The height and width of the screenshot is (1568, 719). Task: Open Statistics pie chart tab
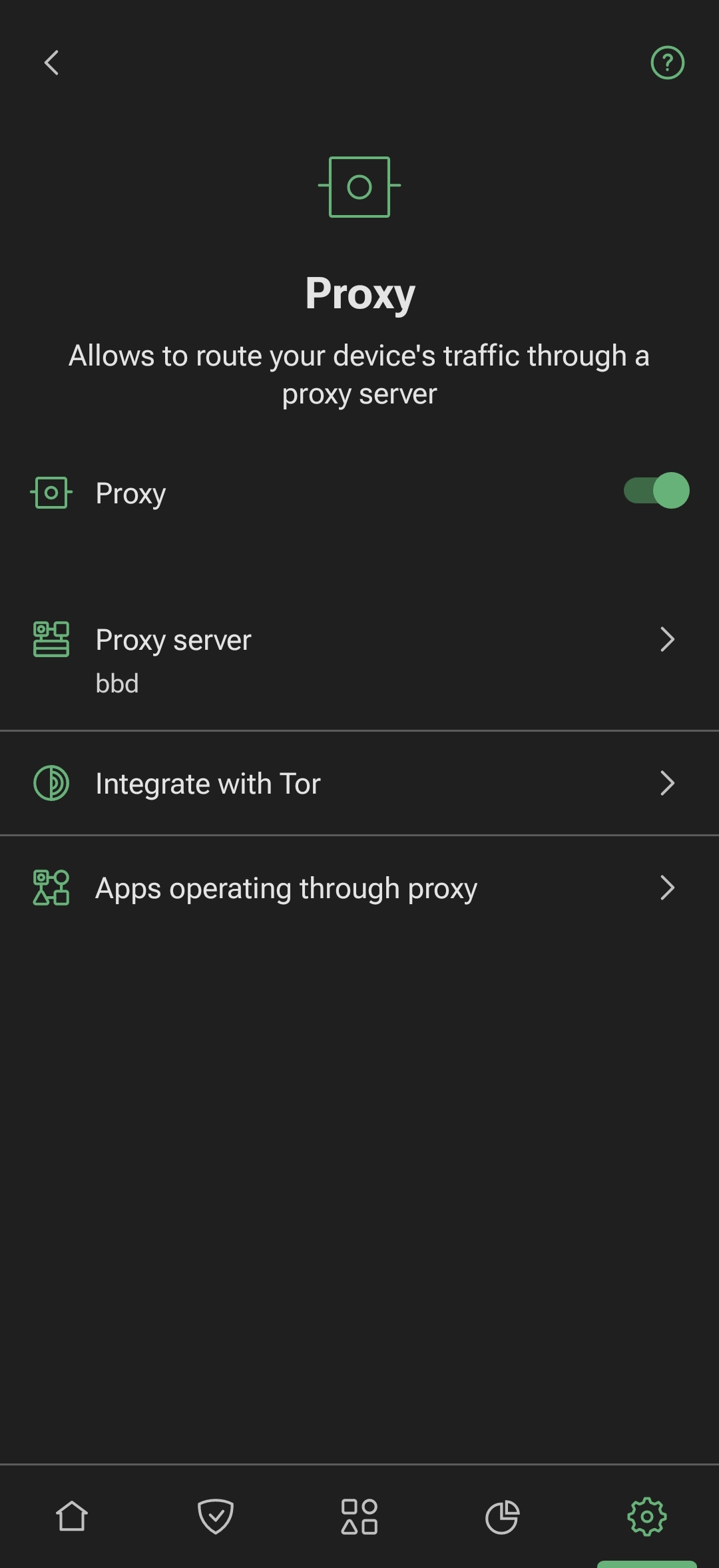pos(503,1517)
